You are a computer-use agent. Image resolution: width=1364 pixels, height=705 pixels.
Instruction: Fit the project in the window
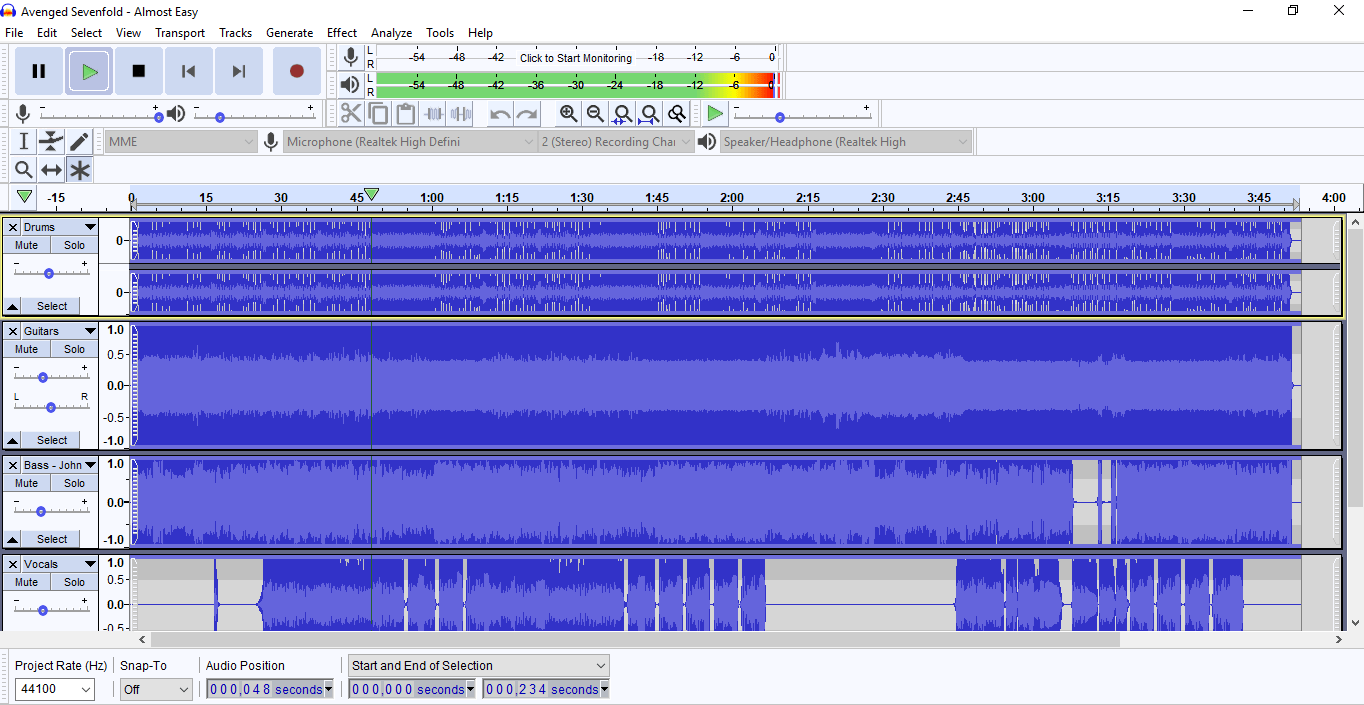pos(649,113)
